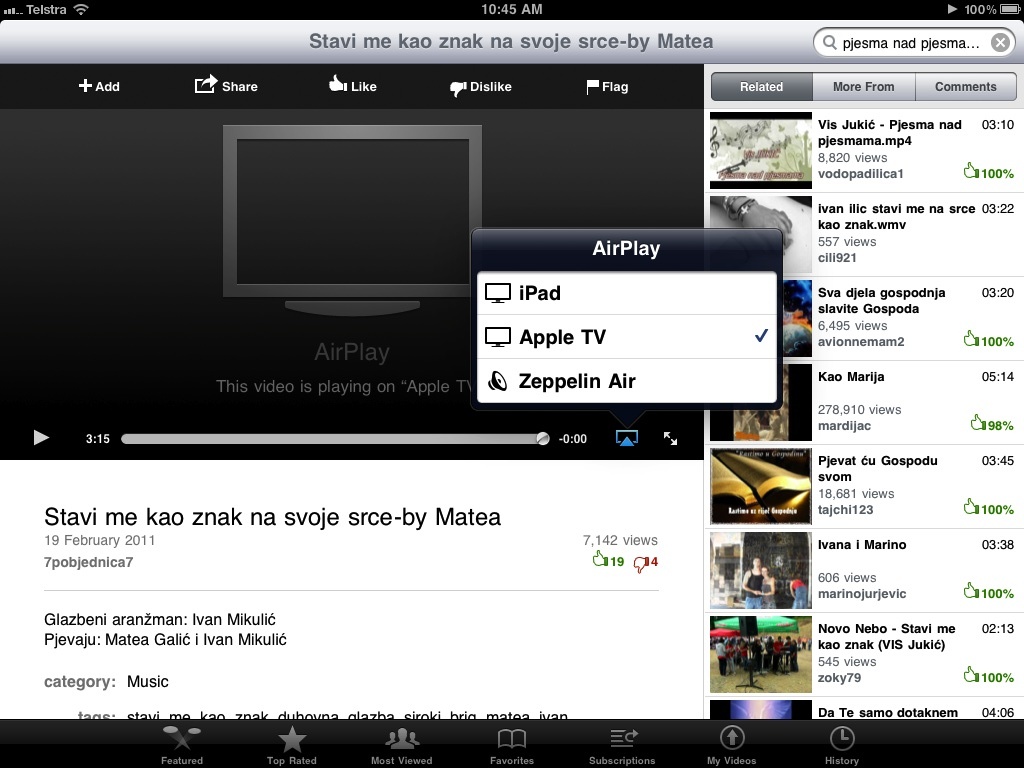The image size is (1024, 768).
Task: Toggle fullscreen with the expand arrows icon
Action: pos(671,438)
